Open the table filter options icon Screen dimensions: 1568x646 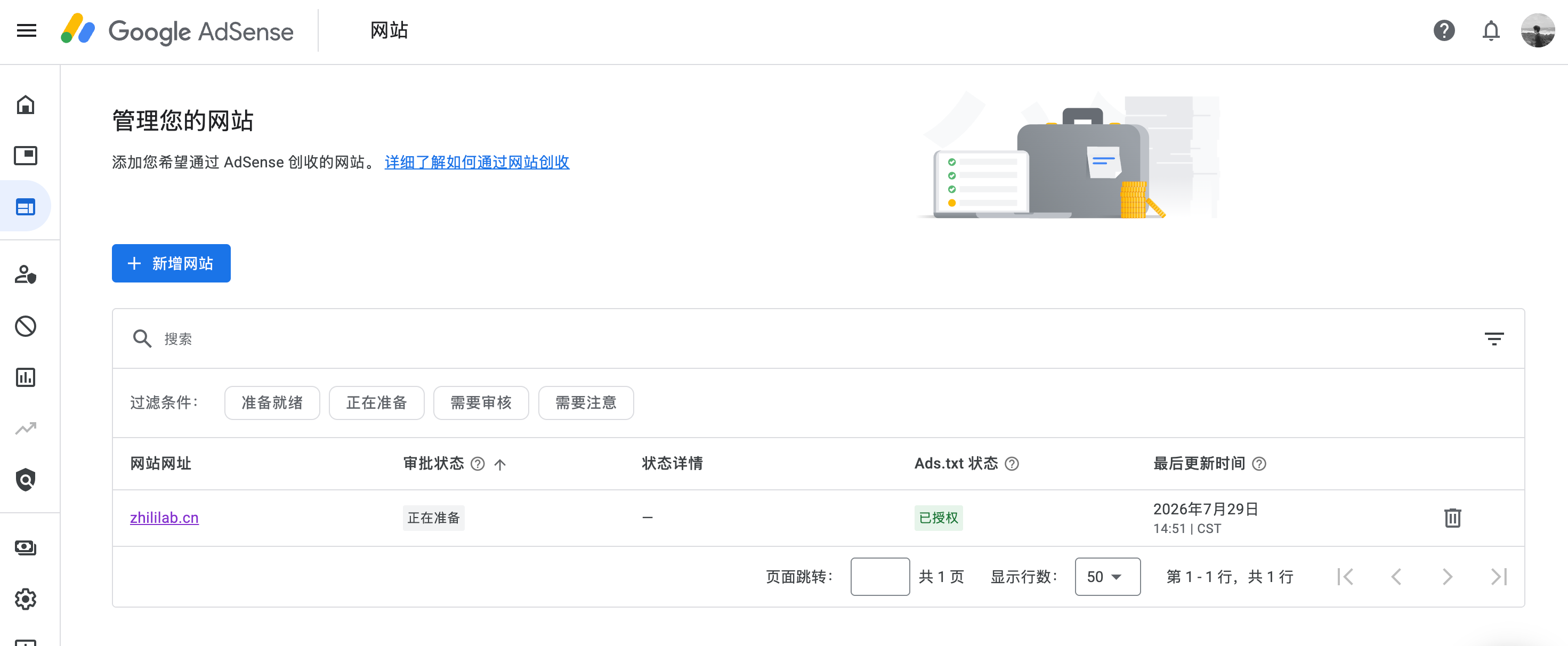click(1494, 338)
